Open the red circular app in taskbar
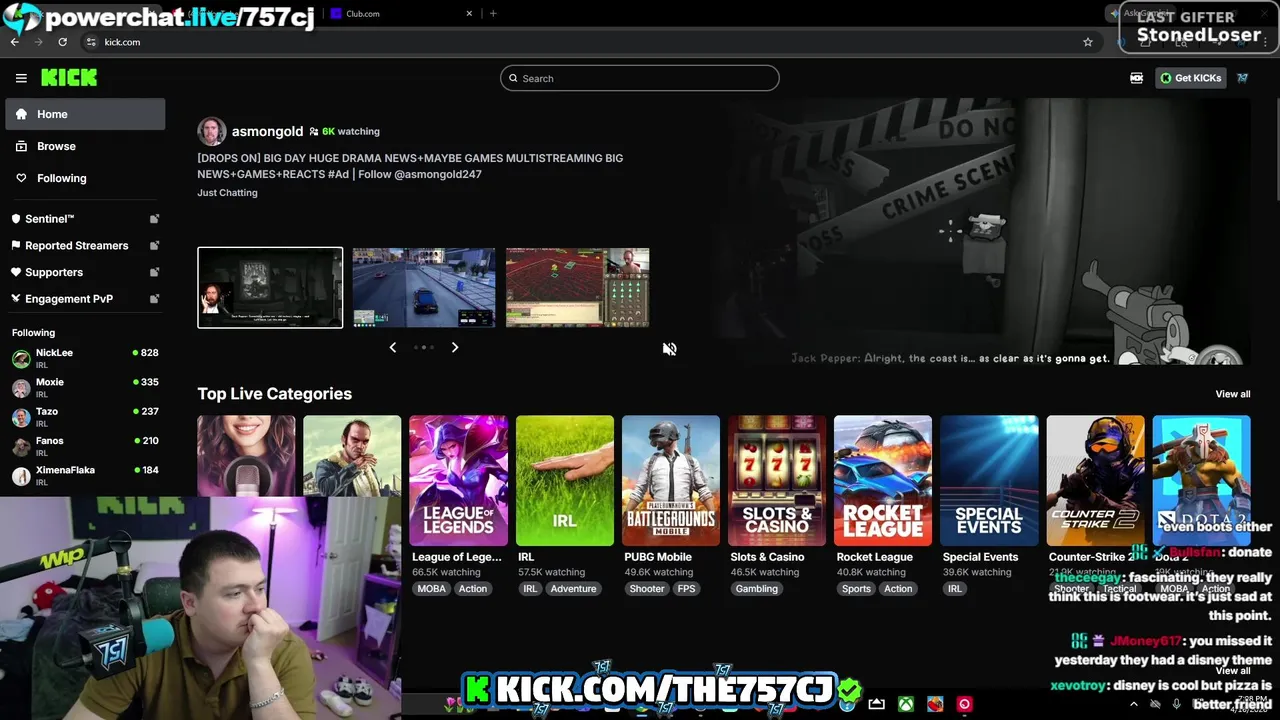1280x720 pixels. pos(965,704)
